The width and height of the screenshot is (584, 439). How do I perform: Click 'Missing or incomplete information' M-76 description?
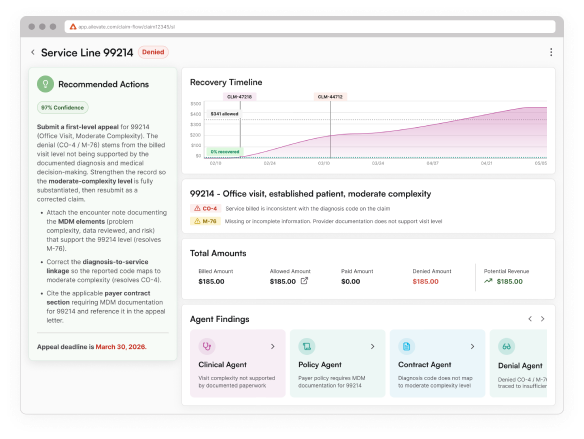[333, 221]
